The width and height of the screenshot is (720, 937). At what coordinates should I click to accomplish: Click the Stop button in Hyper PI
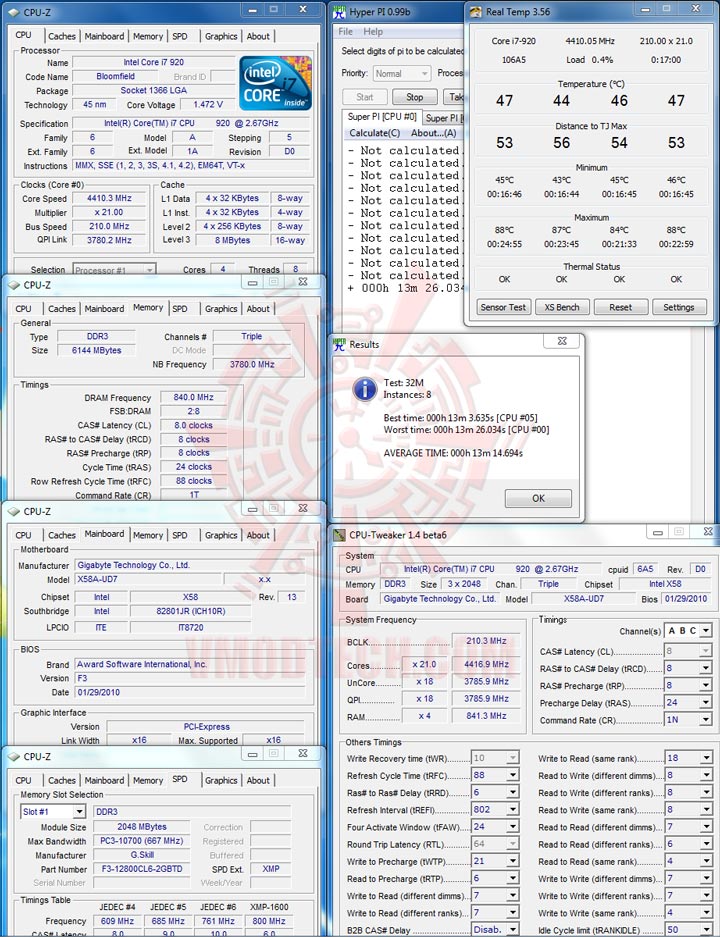pos(415,97)
